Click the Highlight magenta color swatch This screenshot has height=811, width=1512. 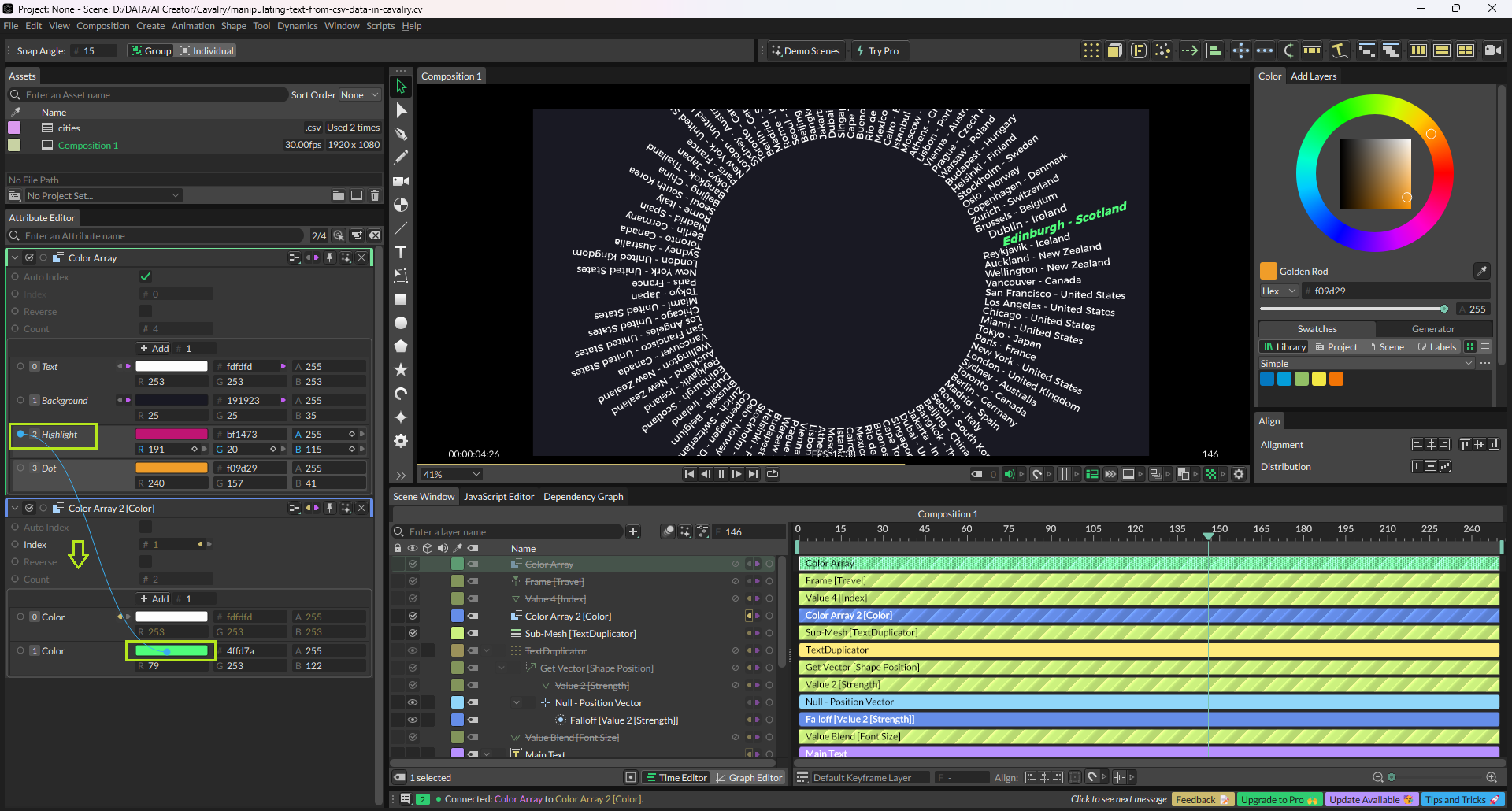172,434
